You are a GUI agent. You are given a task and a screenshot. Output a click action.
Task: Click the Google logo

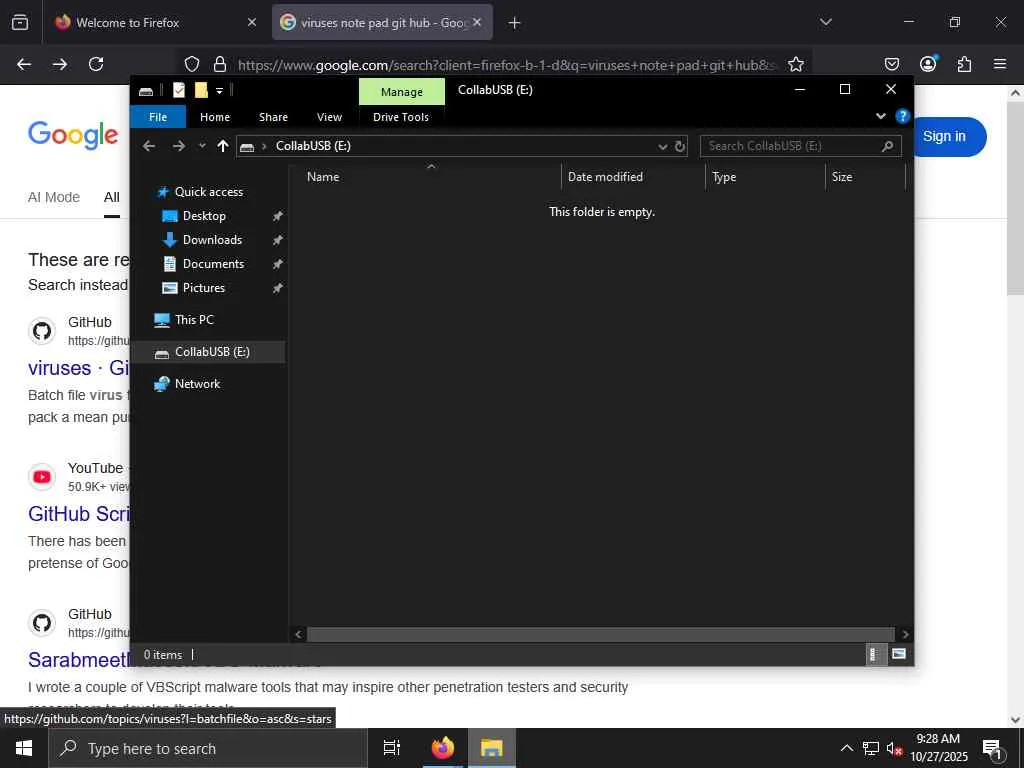[x=73, y=135]
